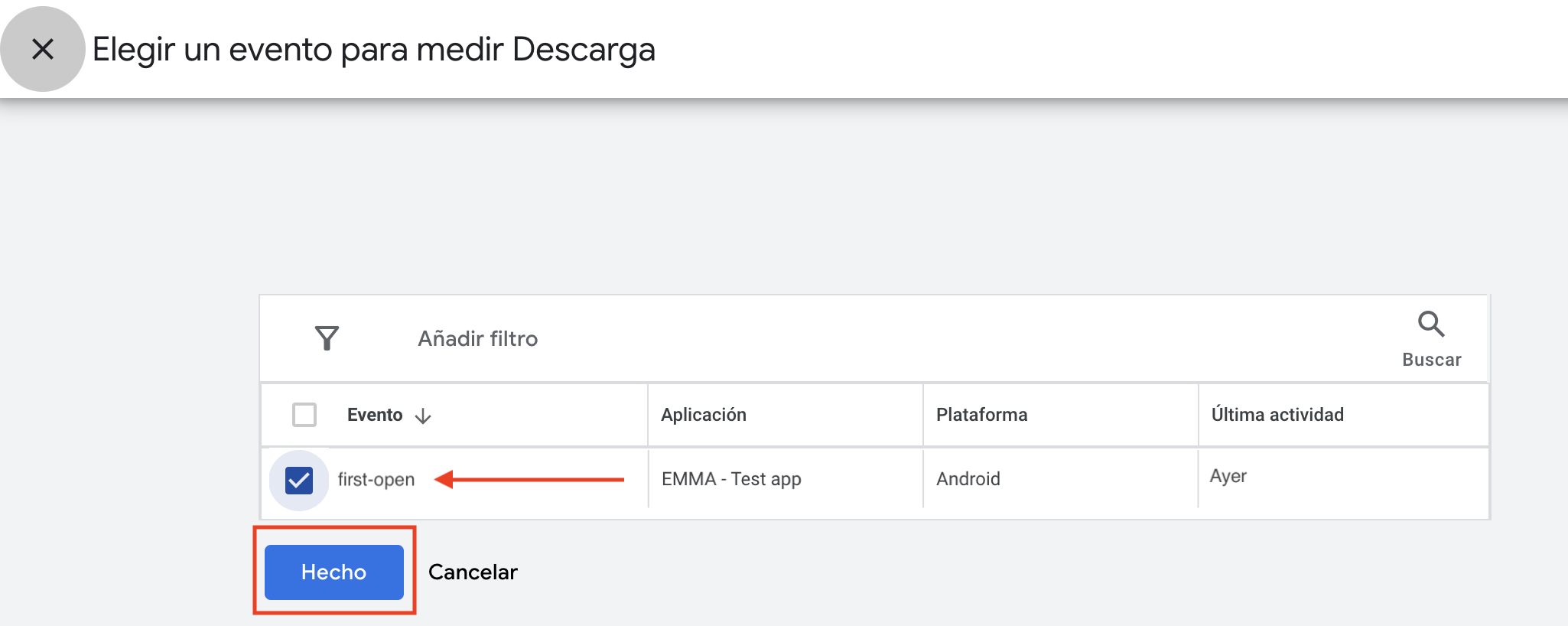Sort by the Aplicación column header
This screenshot has height=626, width=1568.
pos(704,415)
